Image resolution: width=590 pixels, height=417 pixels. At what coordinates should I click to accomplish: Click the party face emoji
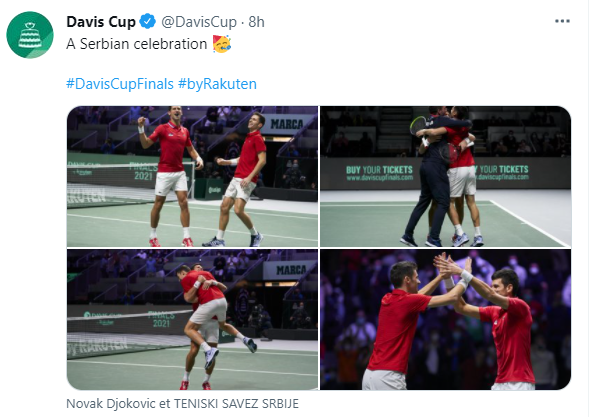[222, 44]
